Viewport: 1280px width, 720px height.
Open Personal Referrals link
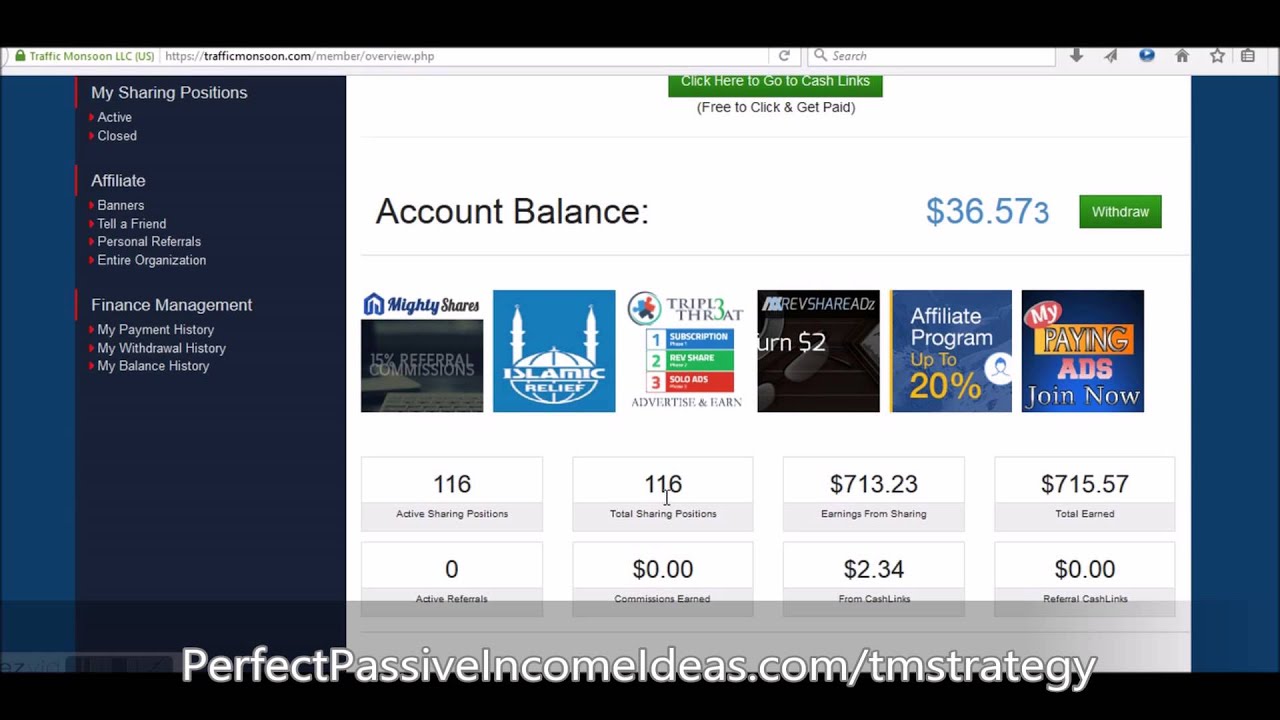coord(149,241)
